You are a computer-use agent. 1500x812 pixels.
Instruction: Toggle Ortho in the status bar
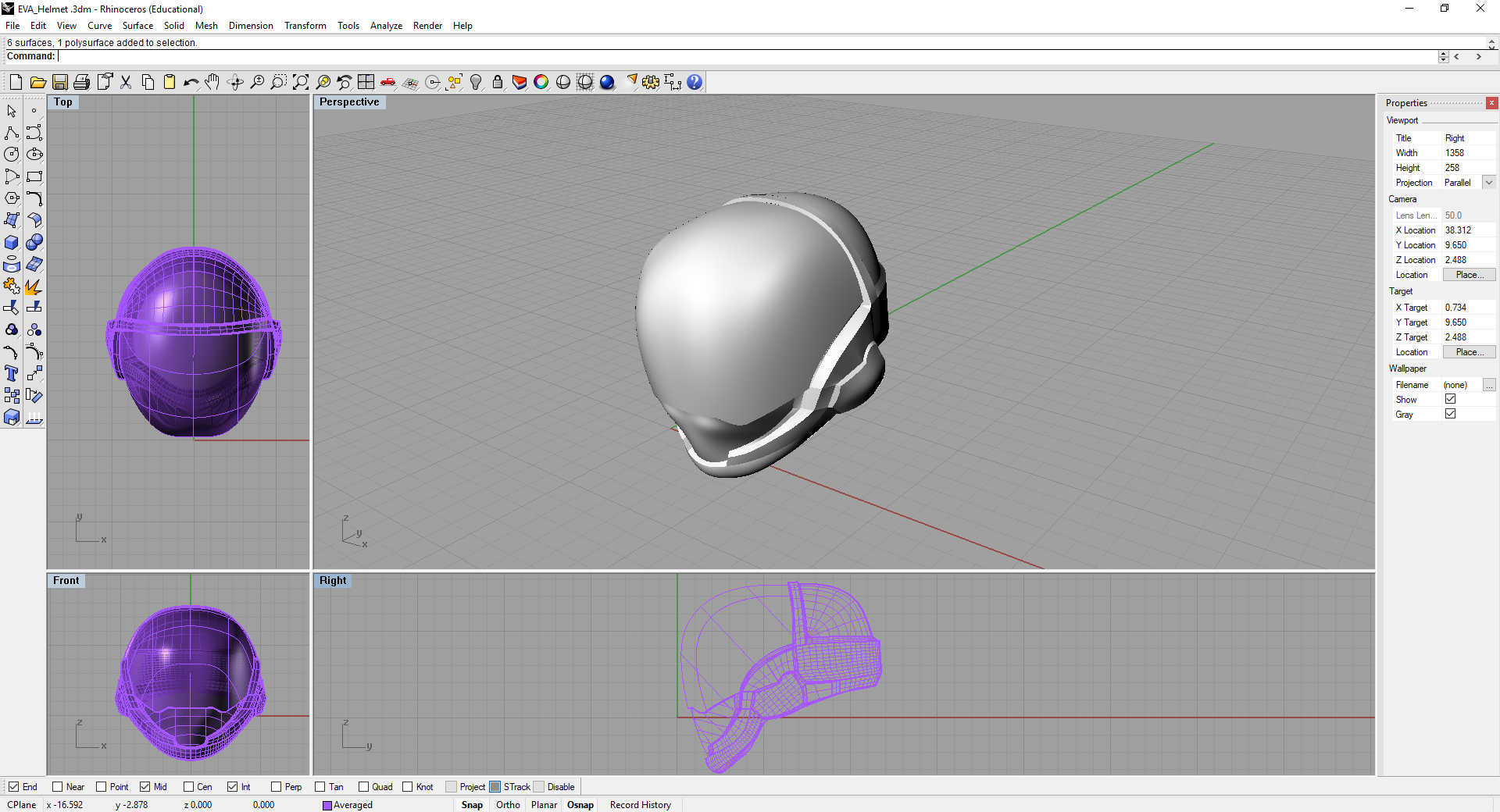pyautogui.click(x=508, y=805)
